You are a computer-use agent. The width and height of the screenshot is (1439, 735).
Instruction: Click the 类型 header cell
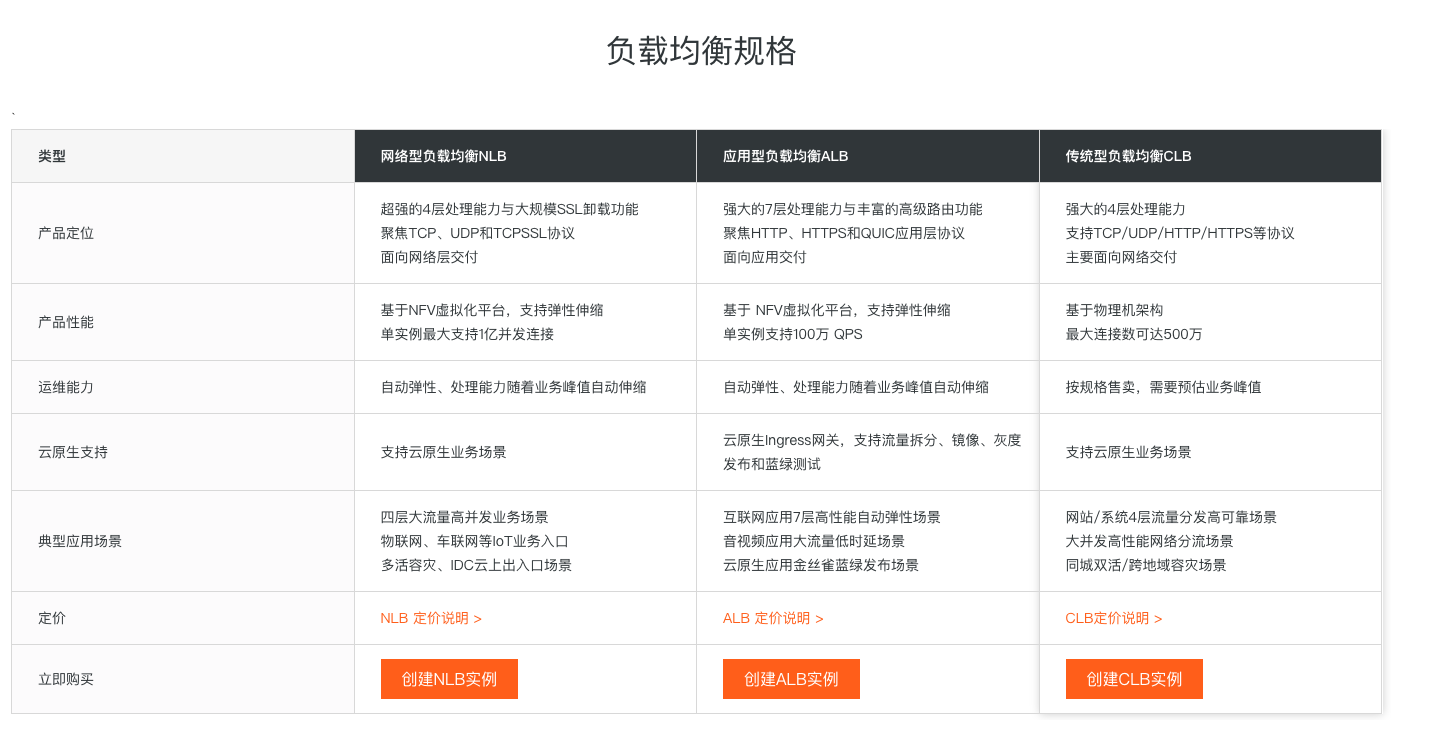183,156
